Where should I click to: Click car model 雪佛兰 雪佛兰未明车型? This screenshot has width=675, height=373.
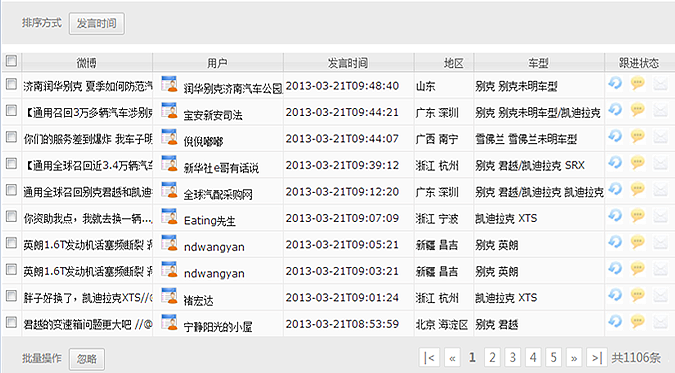526,140
